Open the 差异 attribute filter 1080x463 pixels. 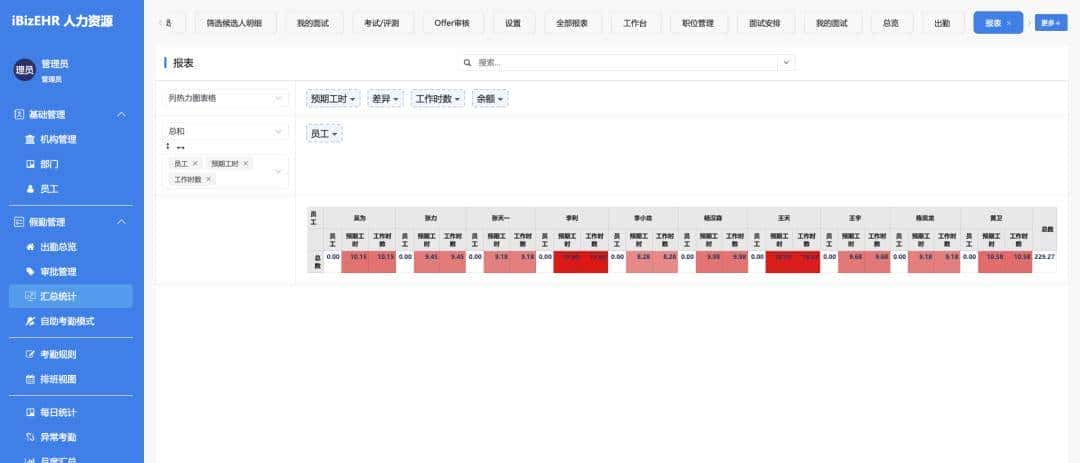pos(385,99)
